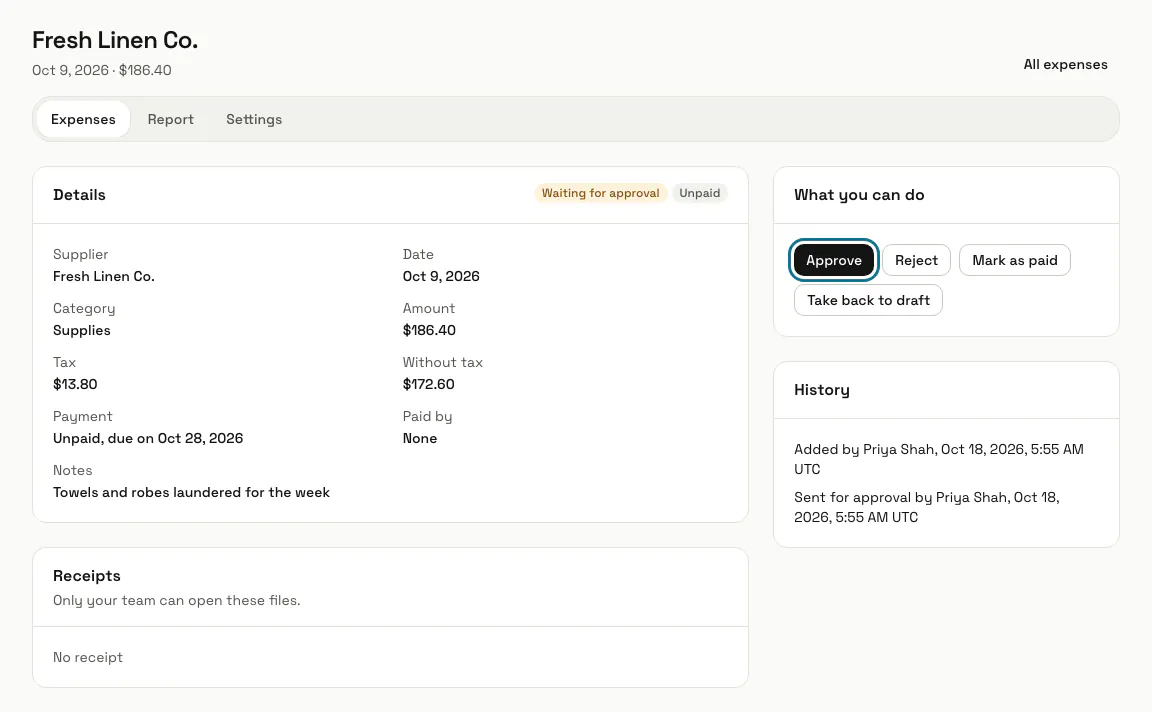The height and width of the screenshot is (712, 1152).
Task: Select the Expenses tab
Action: click(83, 119)
